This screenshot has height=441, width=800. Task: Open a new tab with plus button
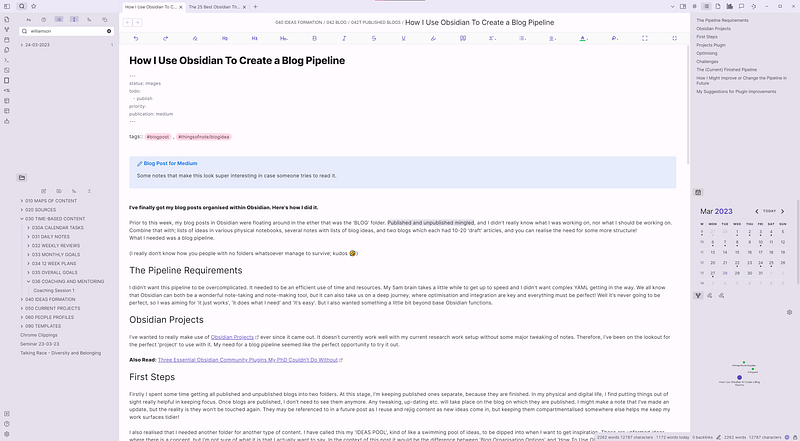255,7
